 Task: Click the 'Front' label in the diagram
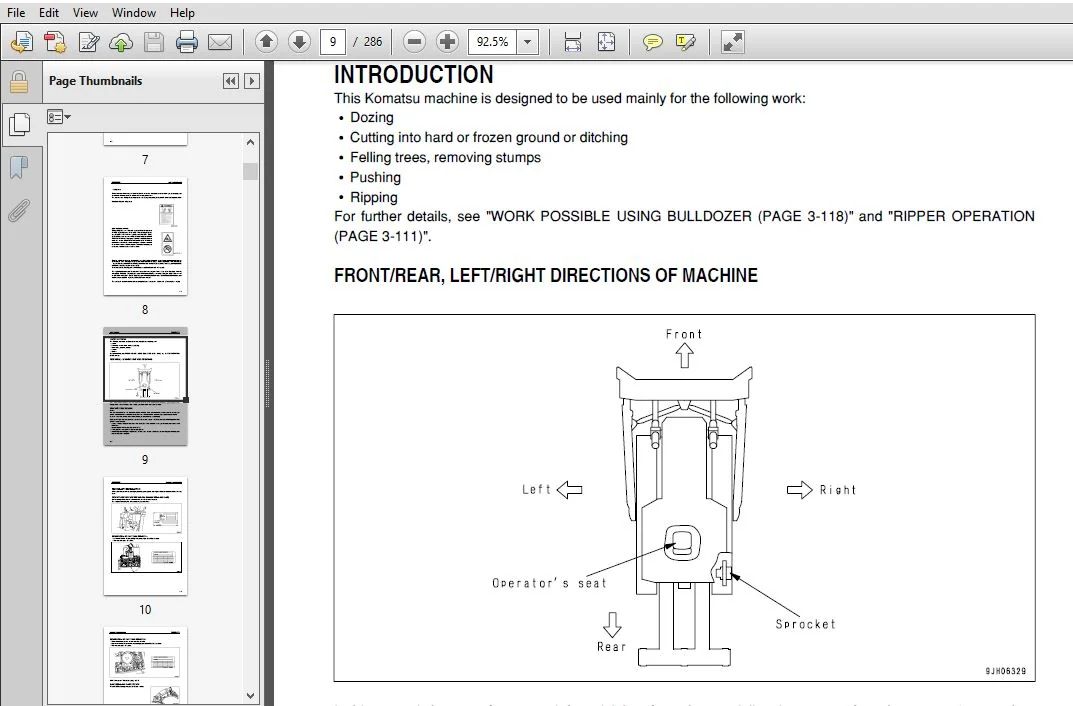[684, 334]
